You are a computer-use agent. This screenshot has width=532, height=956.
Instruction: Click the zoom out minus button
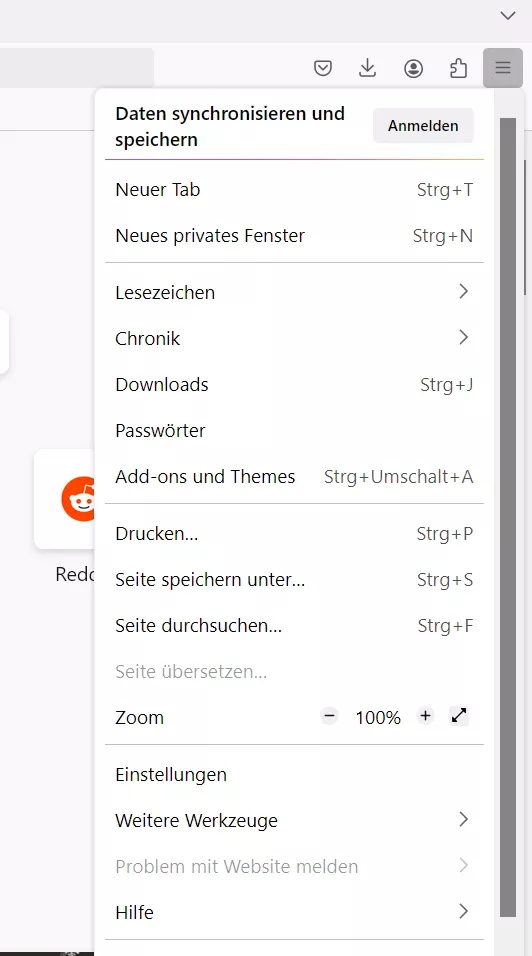[x=329, y=716]
